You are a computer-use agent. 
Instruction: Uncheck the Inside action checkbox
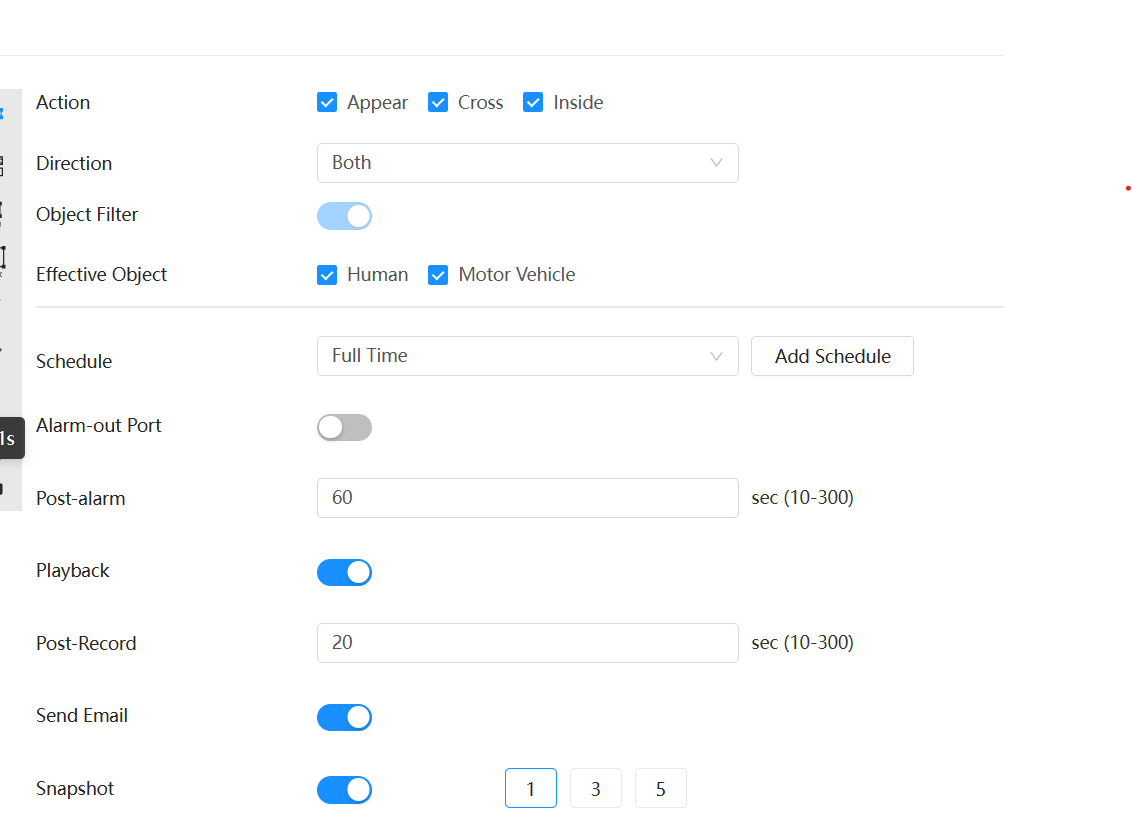(x=534, y=102)
